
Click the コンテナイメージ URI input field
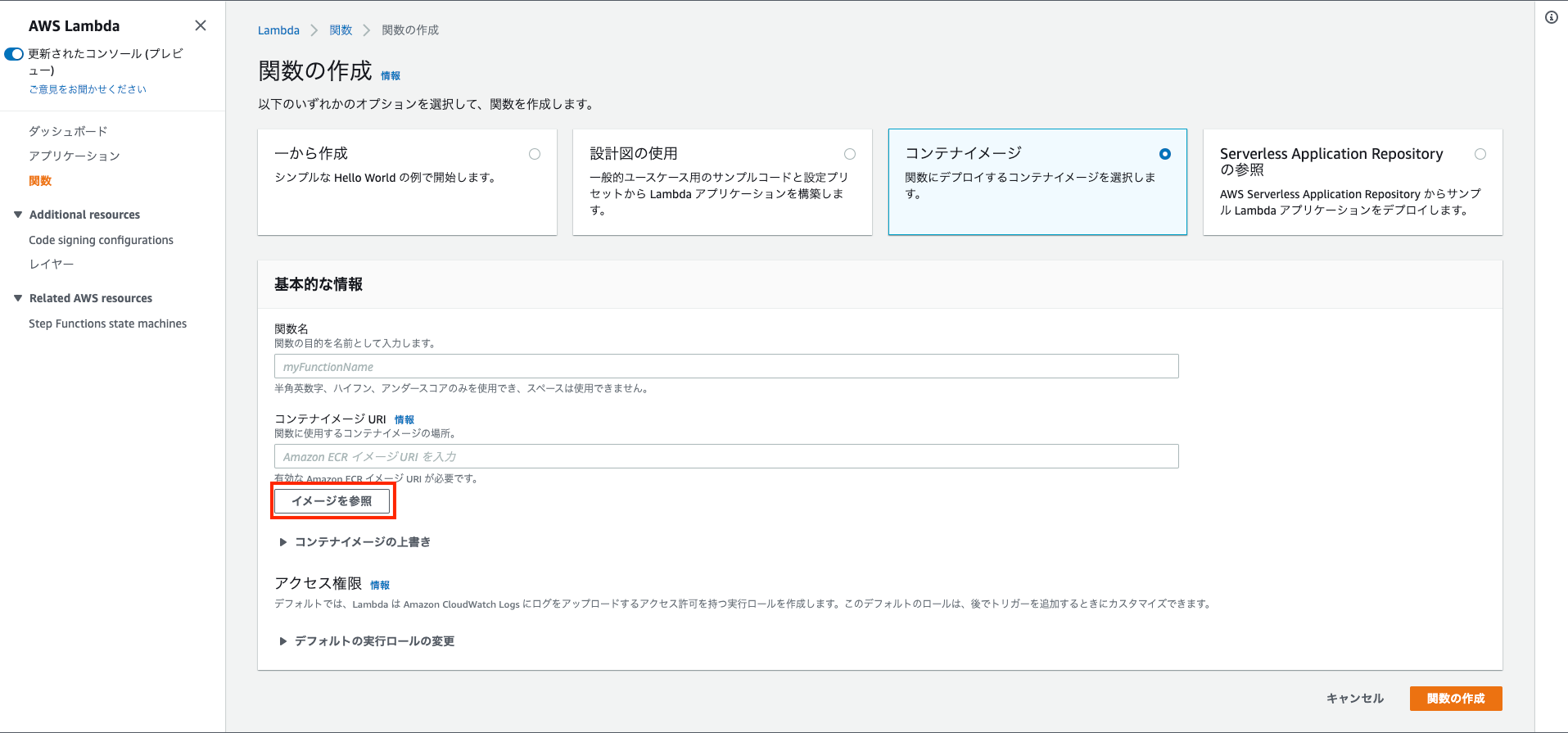[x=726, y=456]
